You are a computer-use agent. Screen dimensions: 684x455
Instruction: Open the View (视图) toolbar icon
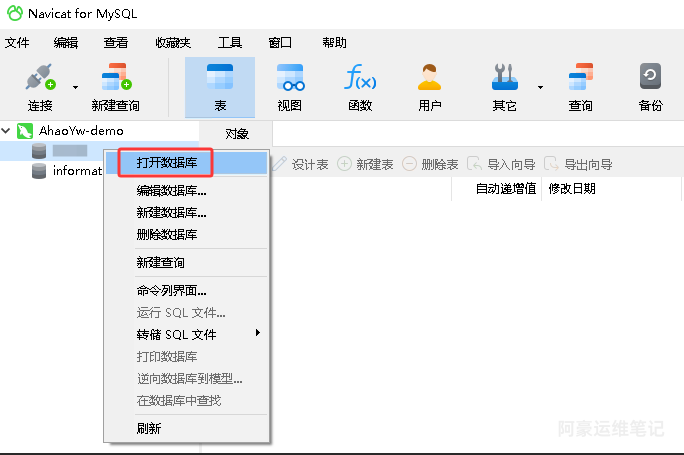pos(290,77)
